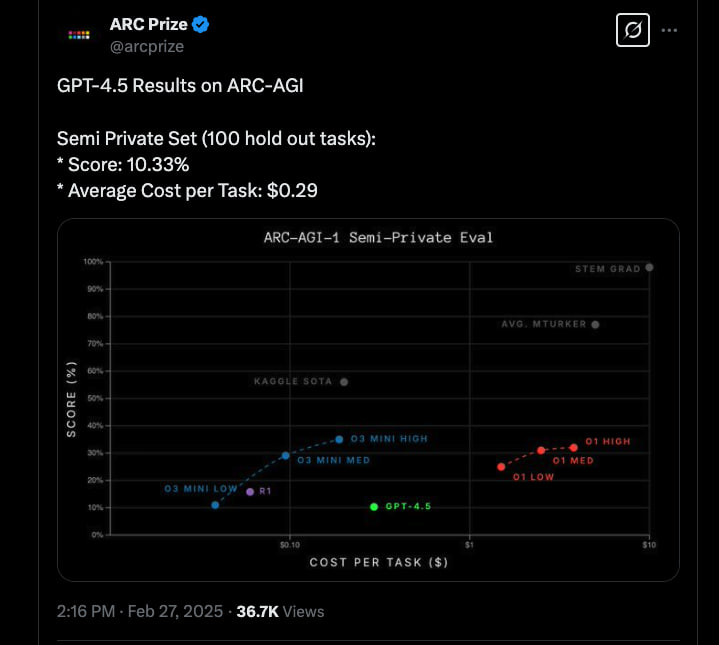Image resolution: width=719 pixels, height=645 pixels.
Task: Select the red O1 Med data point
Action: point(541,451)
